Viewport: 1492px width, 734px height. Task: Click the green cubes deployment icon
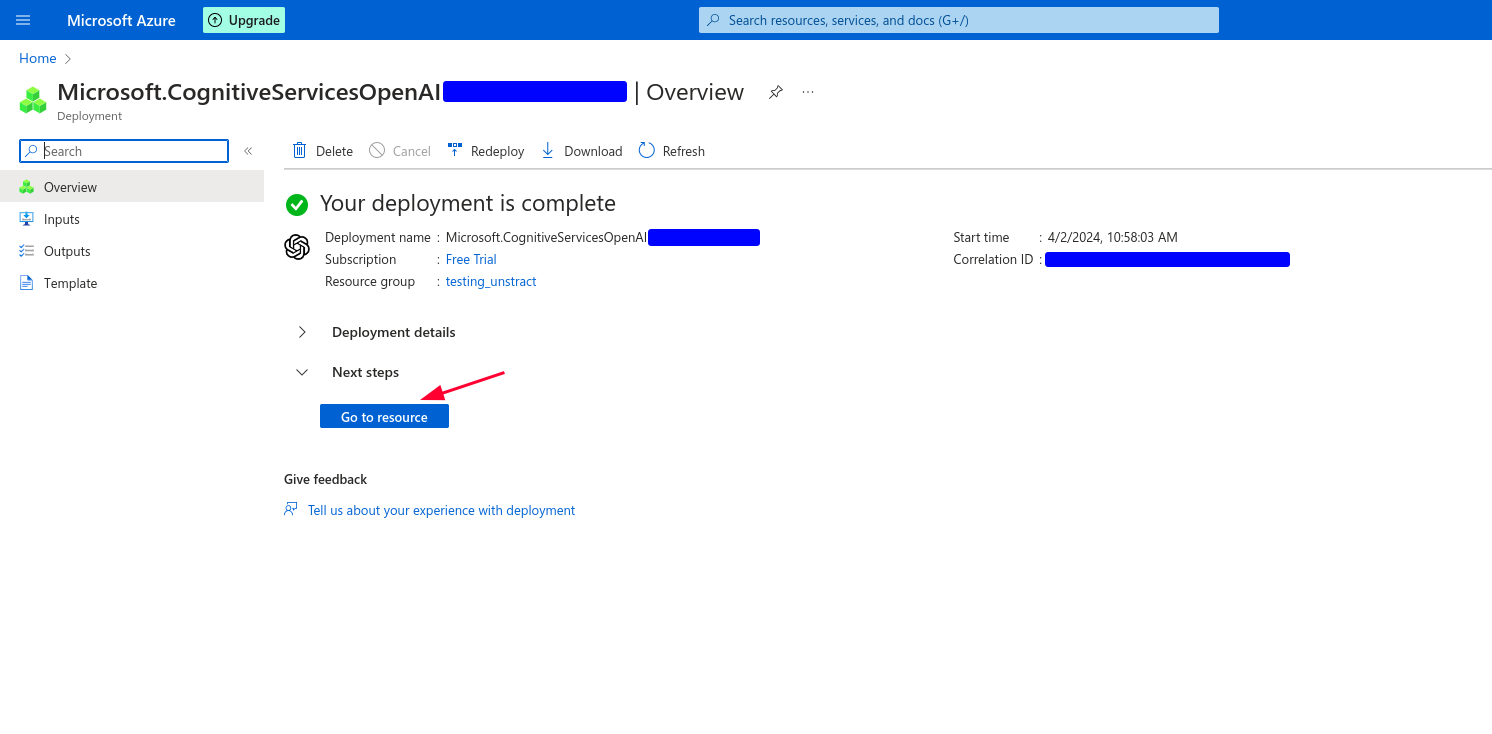pyautogui.click(x=33, y=100)
